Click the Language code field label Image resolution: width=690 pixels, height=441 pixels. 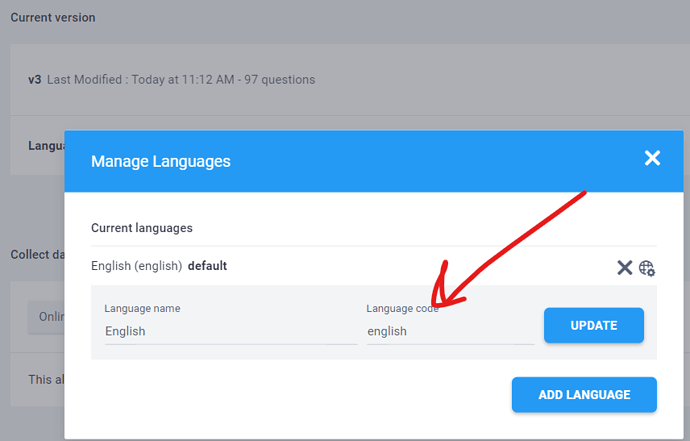pyautogui.click(x=402, y=309)
